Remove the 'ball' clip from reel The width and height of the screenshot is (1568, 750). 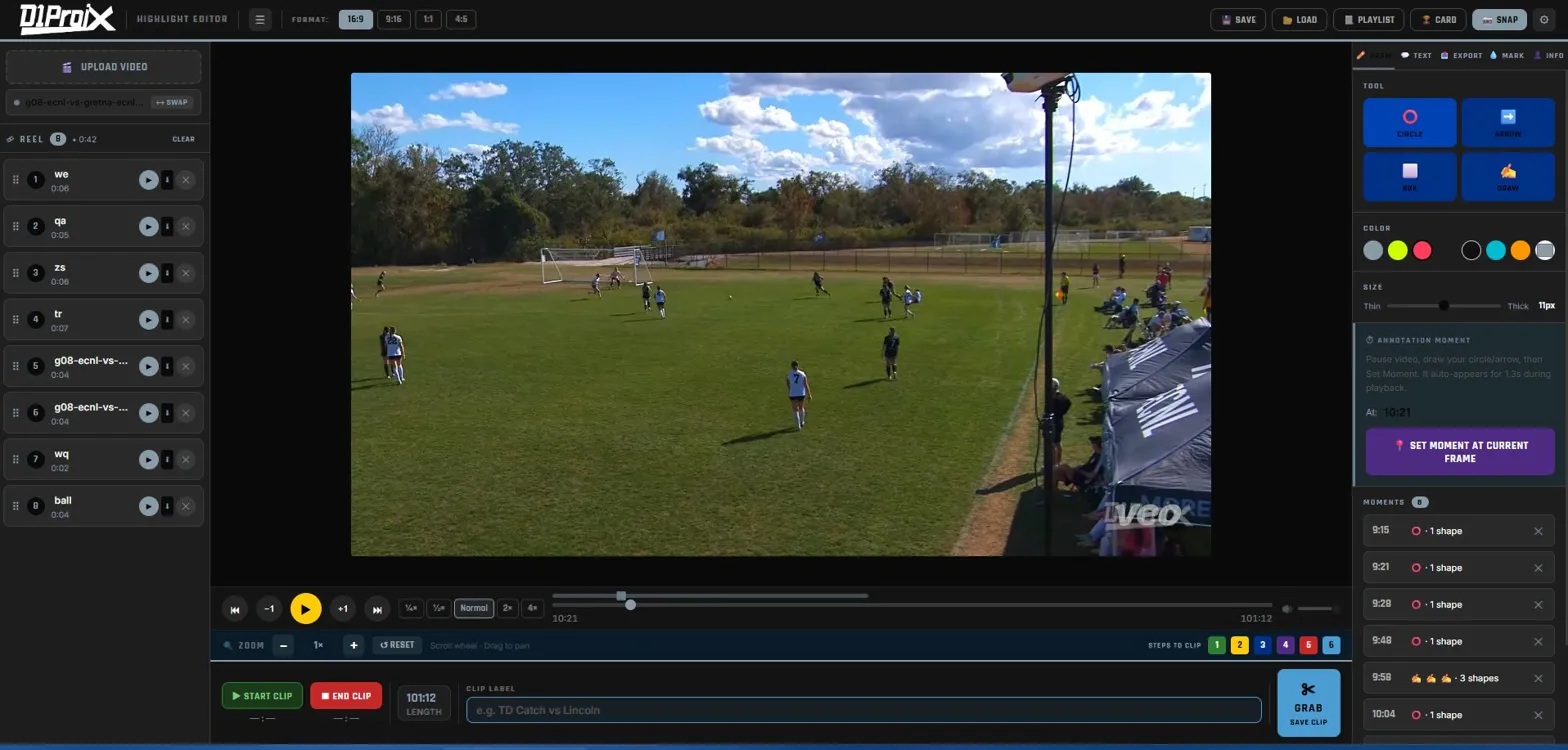click(x=186, y=506)
